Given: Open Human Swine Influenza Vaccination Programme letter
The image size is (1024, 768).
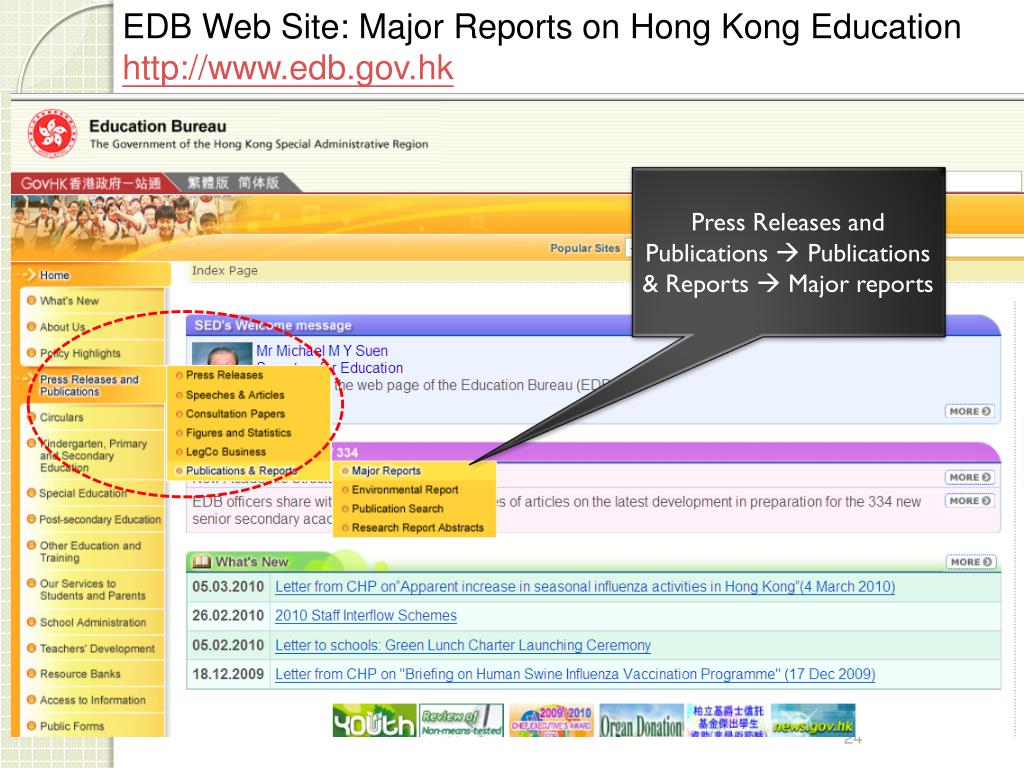Looking at the screenshot, I should point(575,674).
